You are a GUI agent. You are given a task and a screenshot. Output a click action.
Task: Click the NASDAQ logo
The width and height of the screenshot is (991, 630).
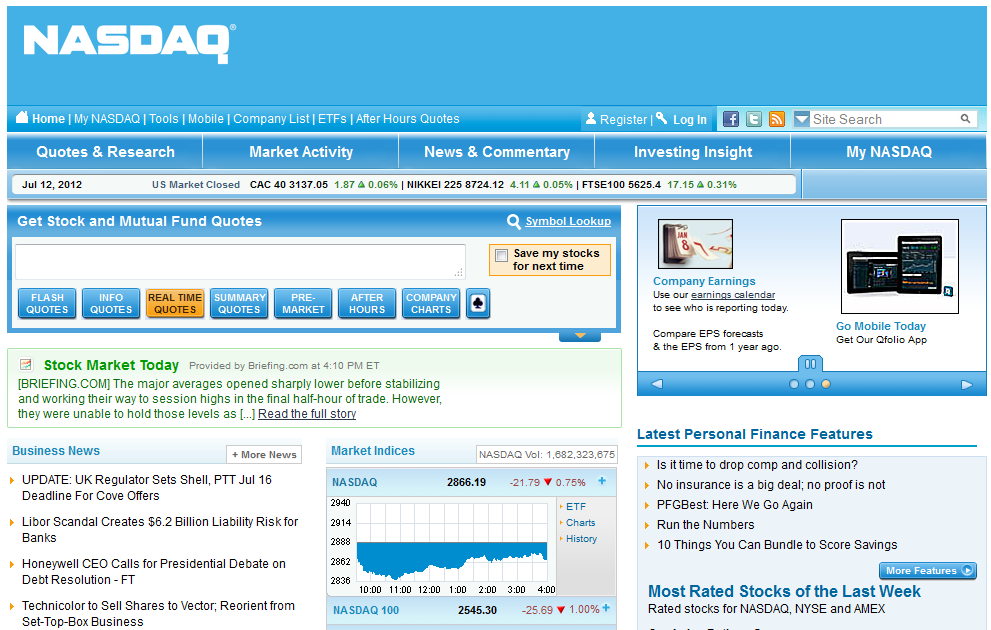(130, 44)
